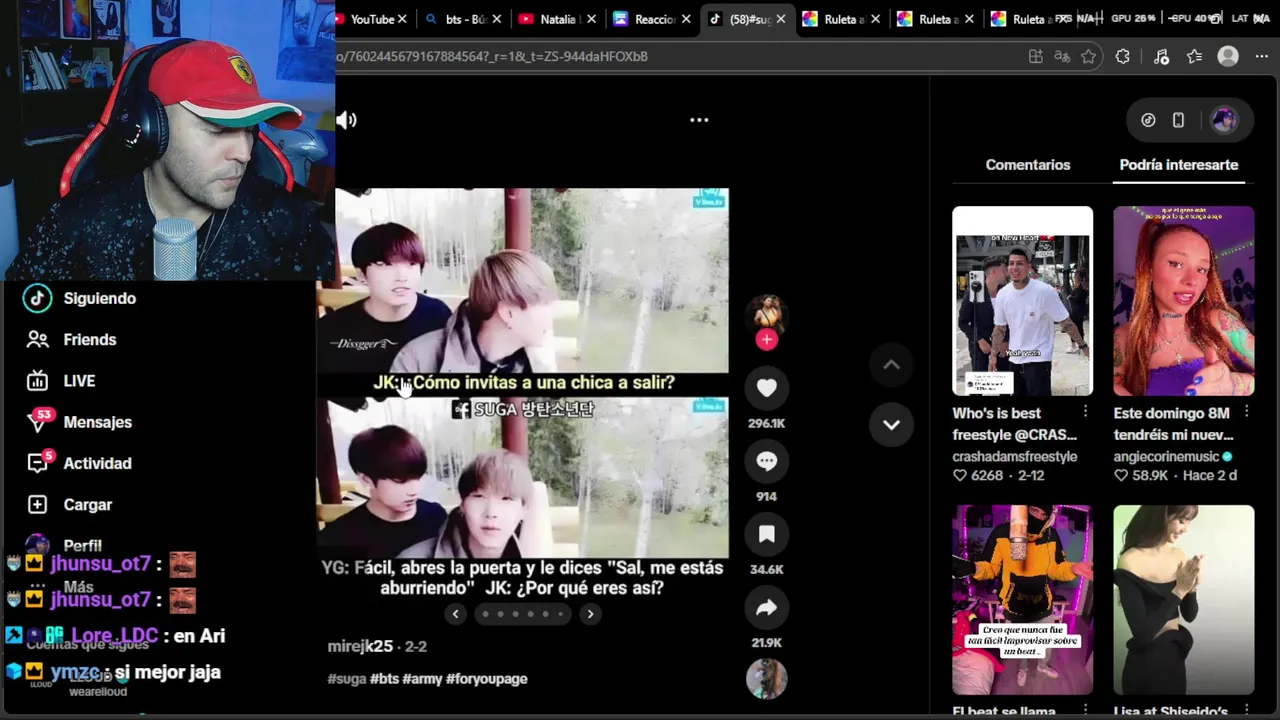Close the YouTube browser tab
Screen dimensions: 1280x720
click(402, 19)
